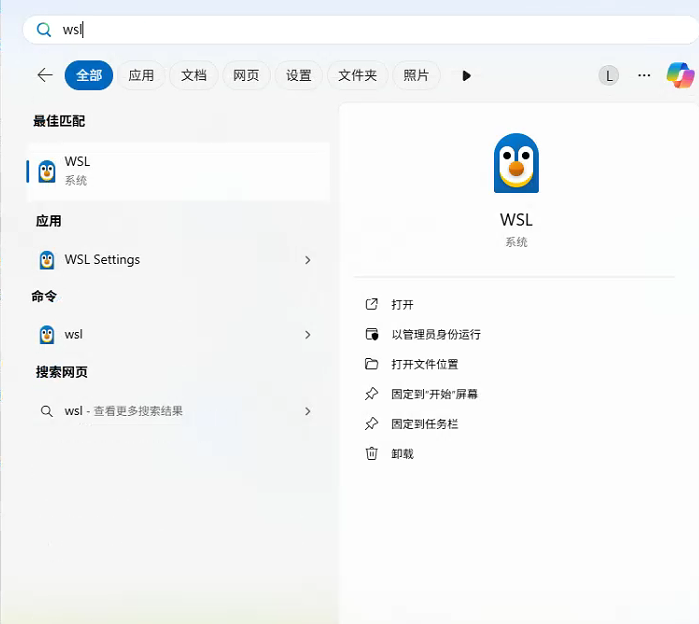Expand WSL Settings result chevron

[x=308, y=260]
